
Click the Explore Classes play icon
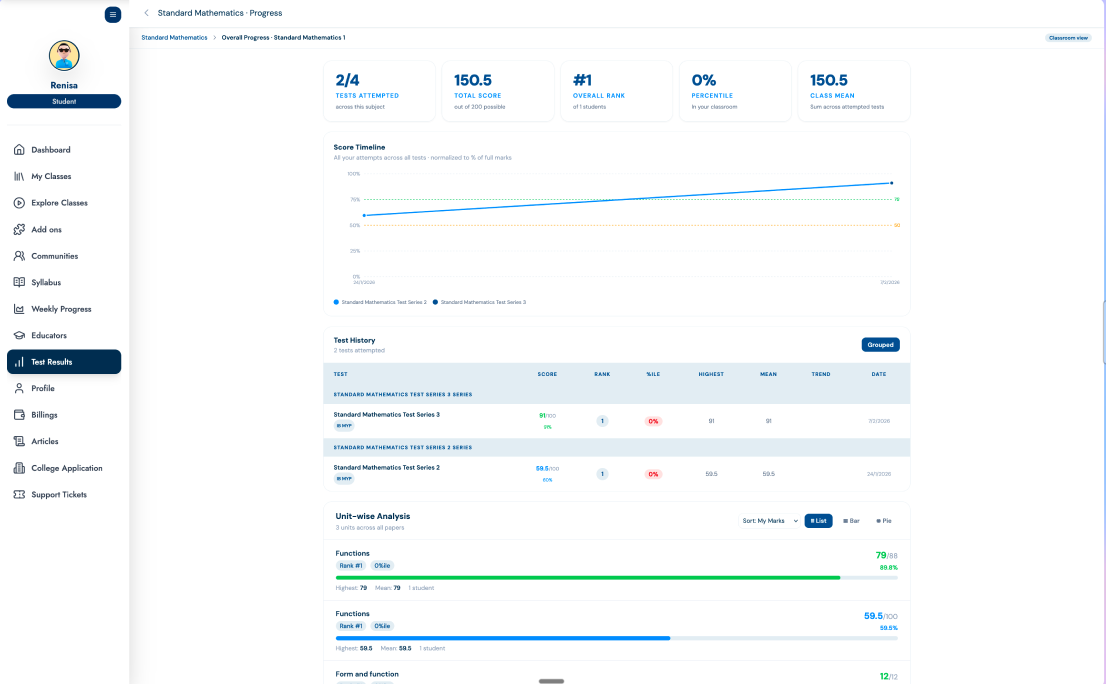coord(19,203)
